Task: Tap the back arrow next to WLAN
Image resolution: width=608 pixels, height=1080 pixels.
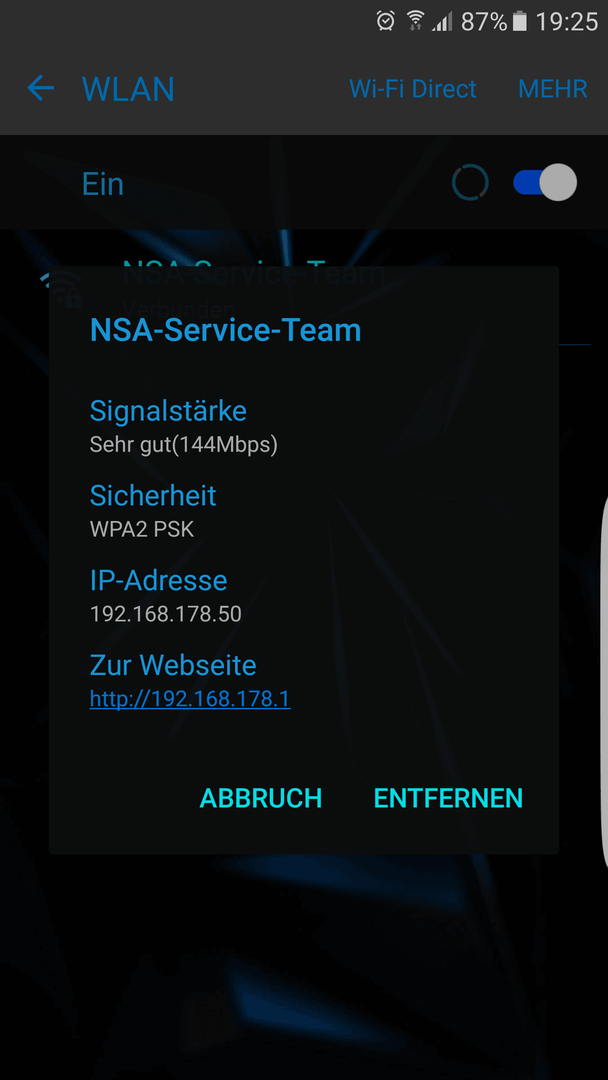Action: click(41, 88)
